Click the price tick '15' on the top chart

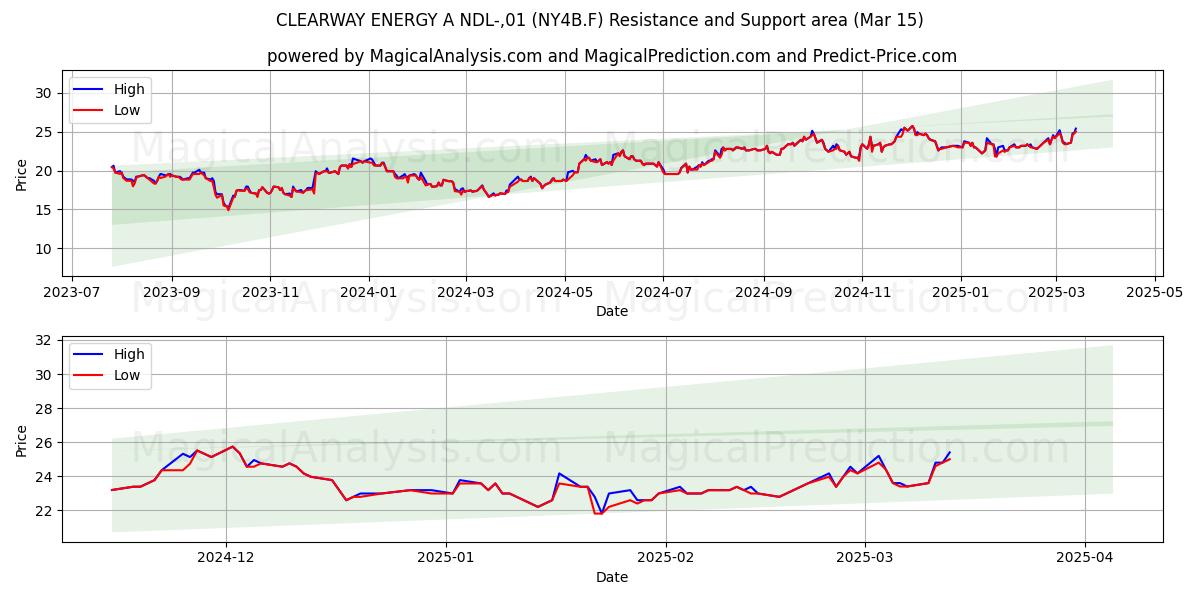(45, 210)
